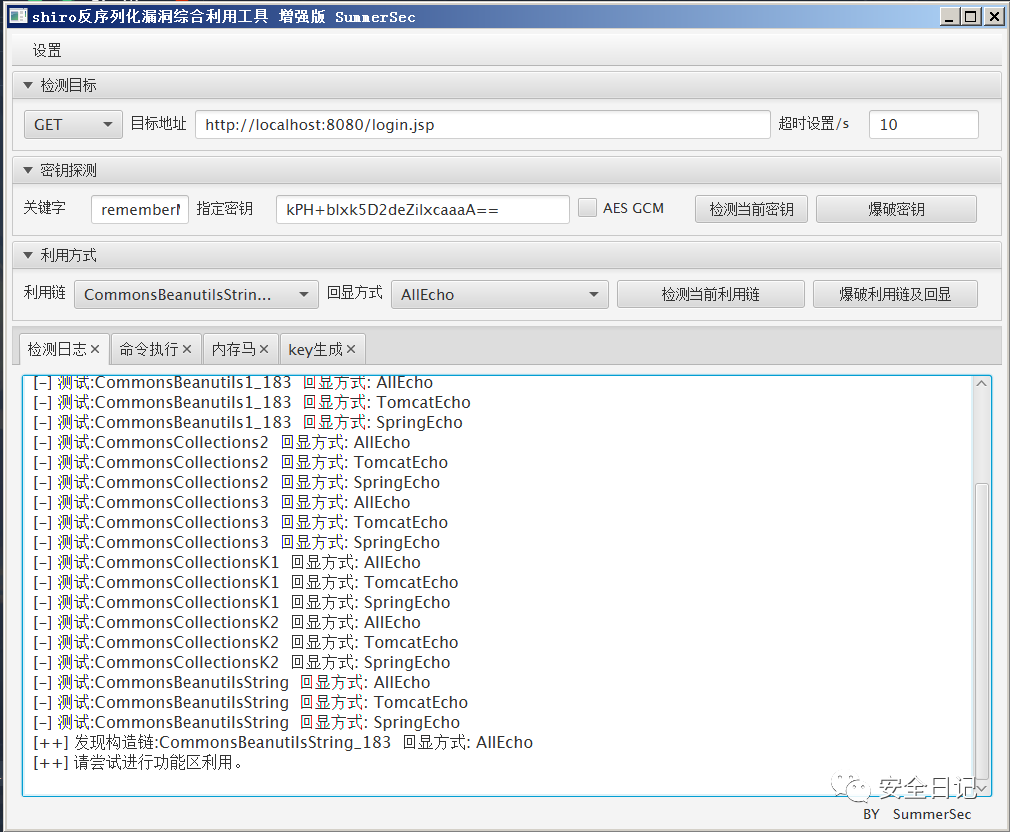Click the 检测当前密钥 button
Viewport: 1010px width, 832px height.
[751, 209]
